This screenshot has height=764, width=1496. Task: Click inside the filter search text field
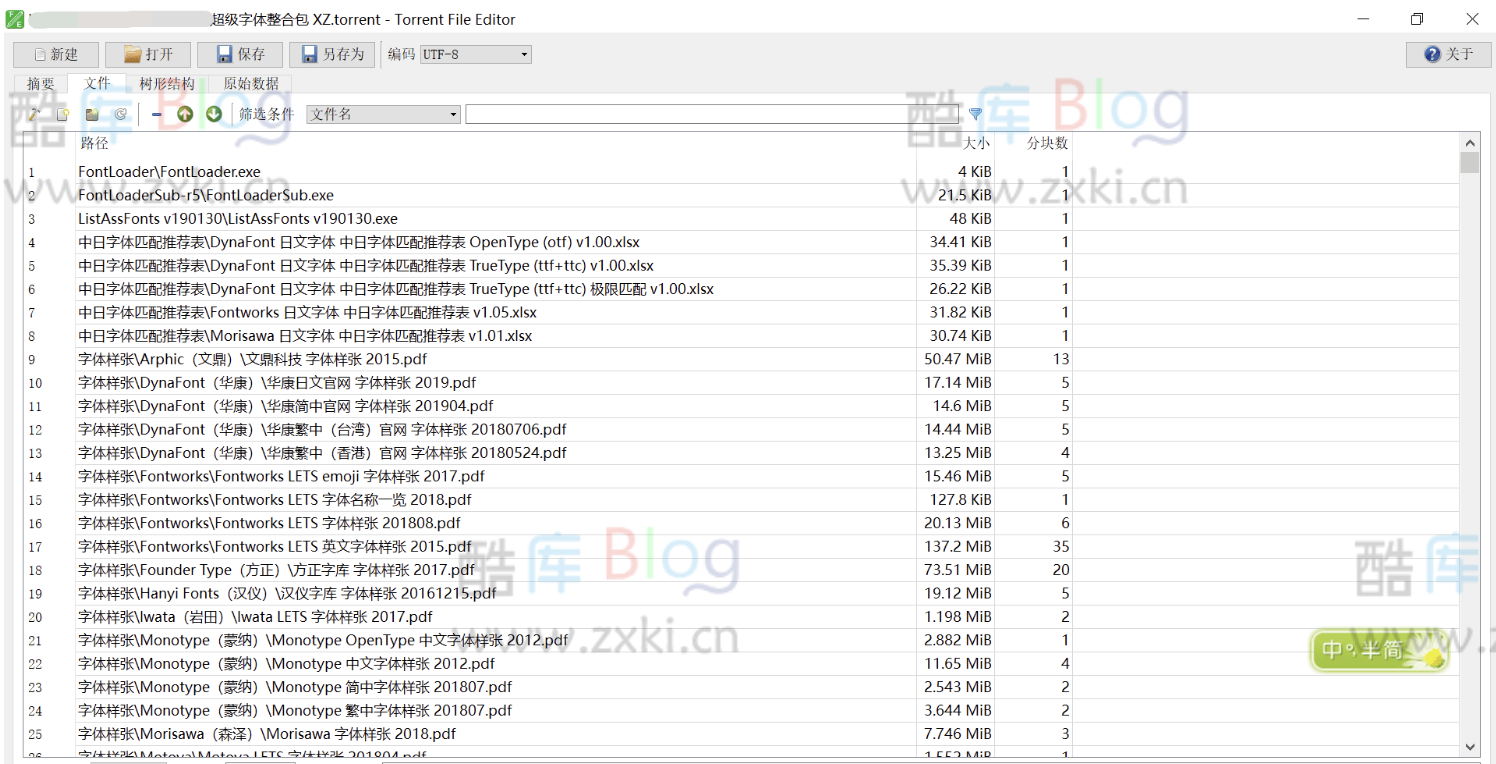tap(710, 113)
